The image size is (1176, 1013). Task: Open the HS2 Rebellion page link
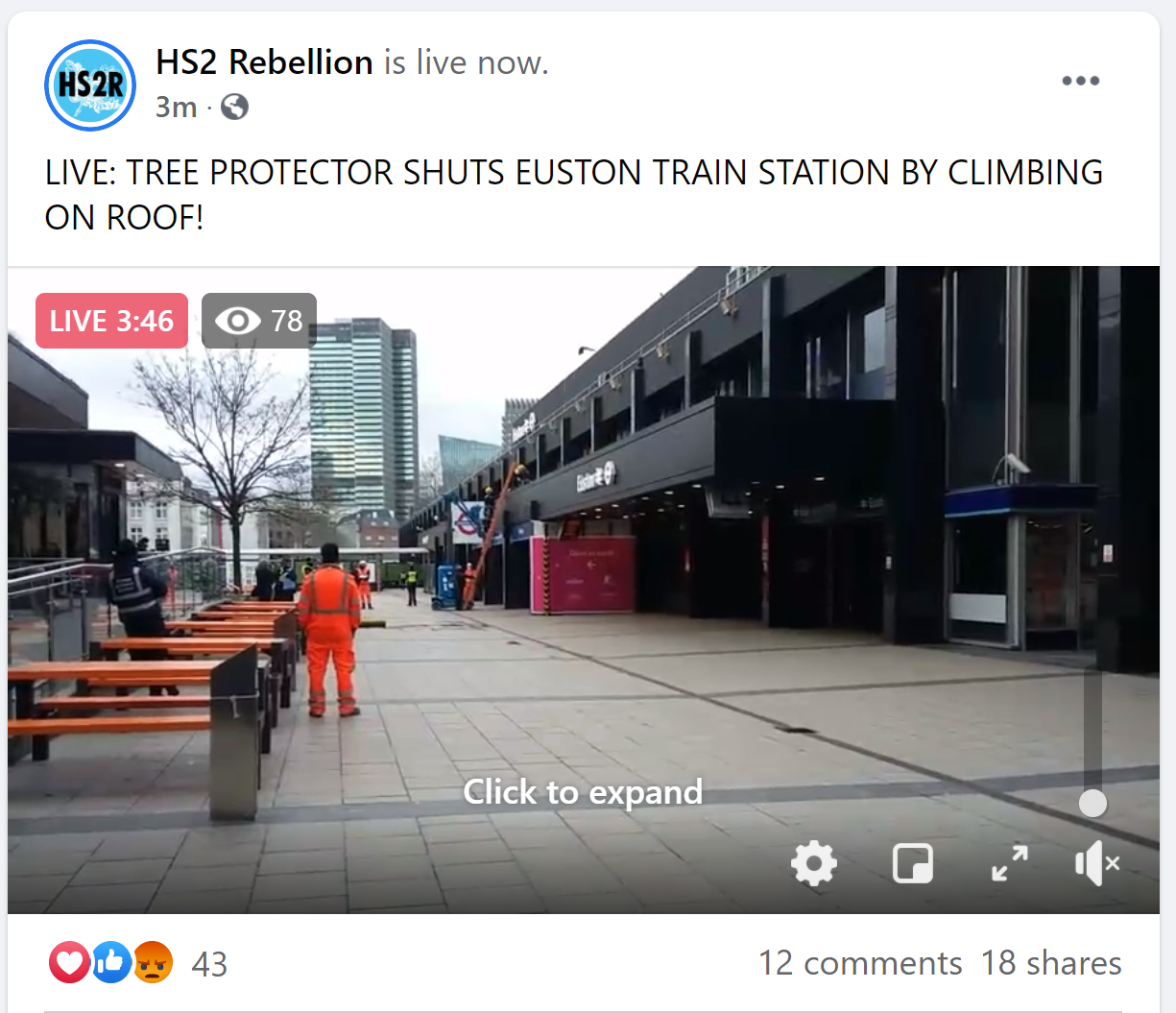point(264,62)
